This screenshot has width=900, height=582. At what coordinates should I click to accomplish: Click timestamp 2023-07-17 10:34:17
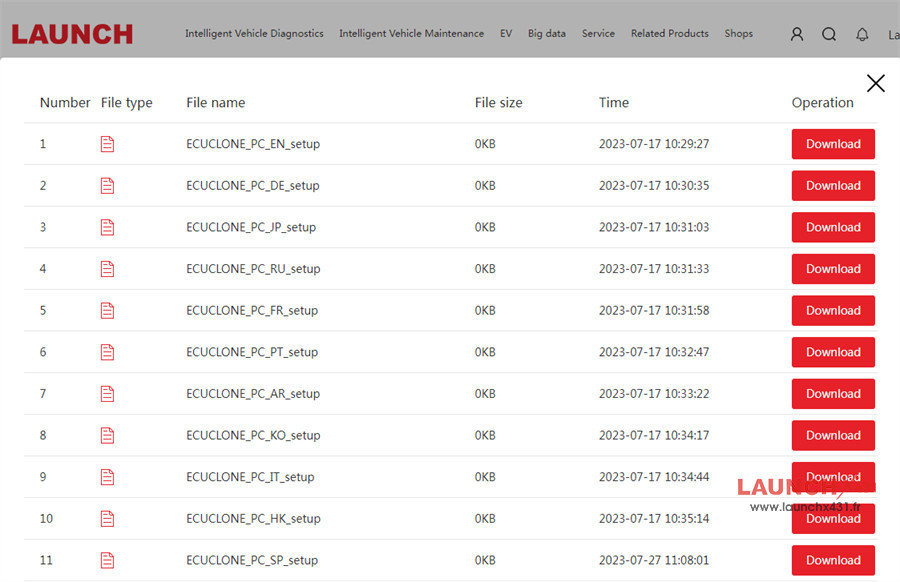click(x=654, y=436)
